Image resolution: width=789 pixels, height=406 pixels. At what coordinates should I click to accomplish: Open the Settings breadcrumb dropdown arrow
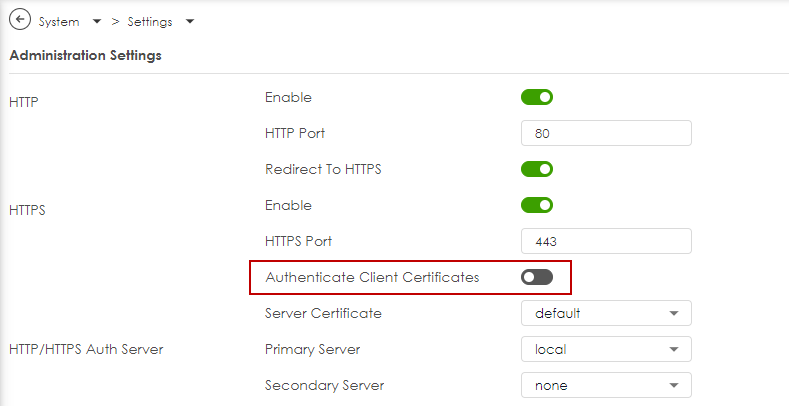click(x=190, y=22)
